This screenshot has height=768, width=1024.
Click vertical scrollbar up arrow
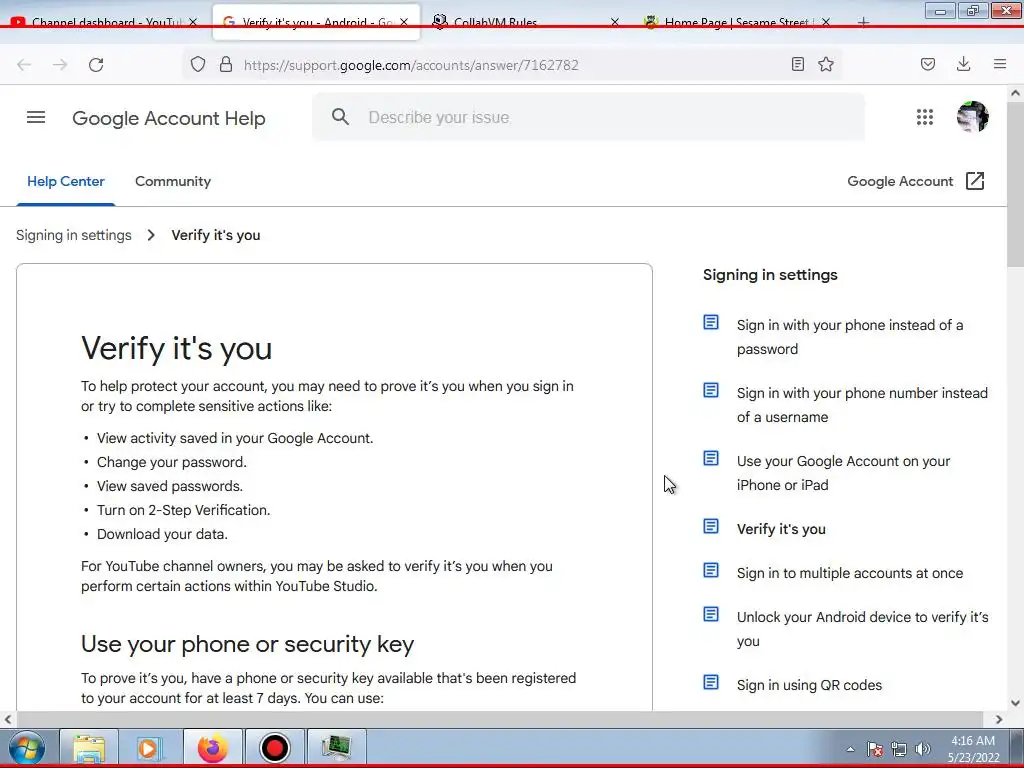[1016, 93]
